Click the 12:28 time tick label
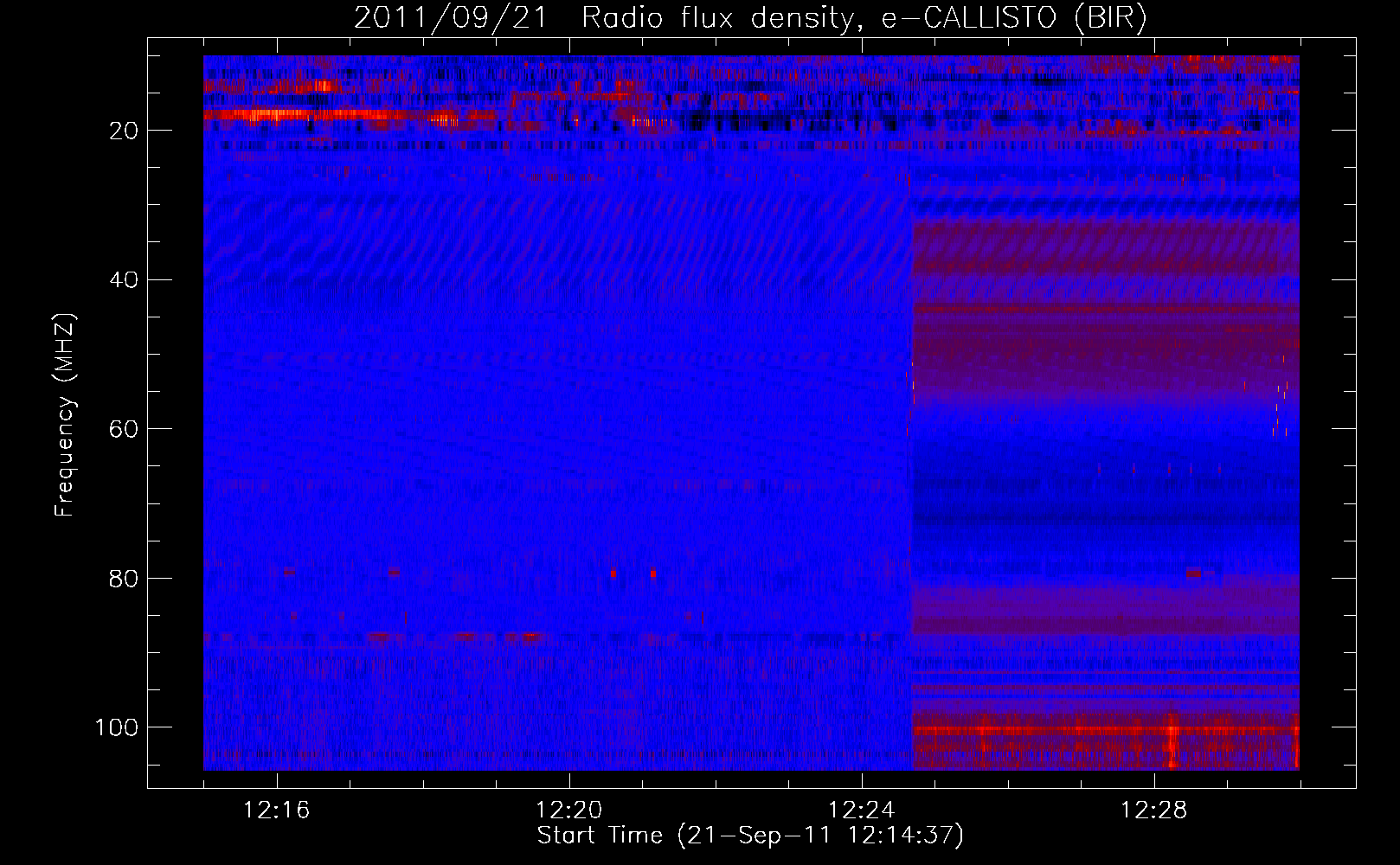Image resolution: width=1400 pixels, height=865 pixels. [x=1153, y=811]
